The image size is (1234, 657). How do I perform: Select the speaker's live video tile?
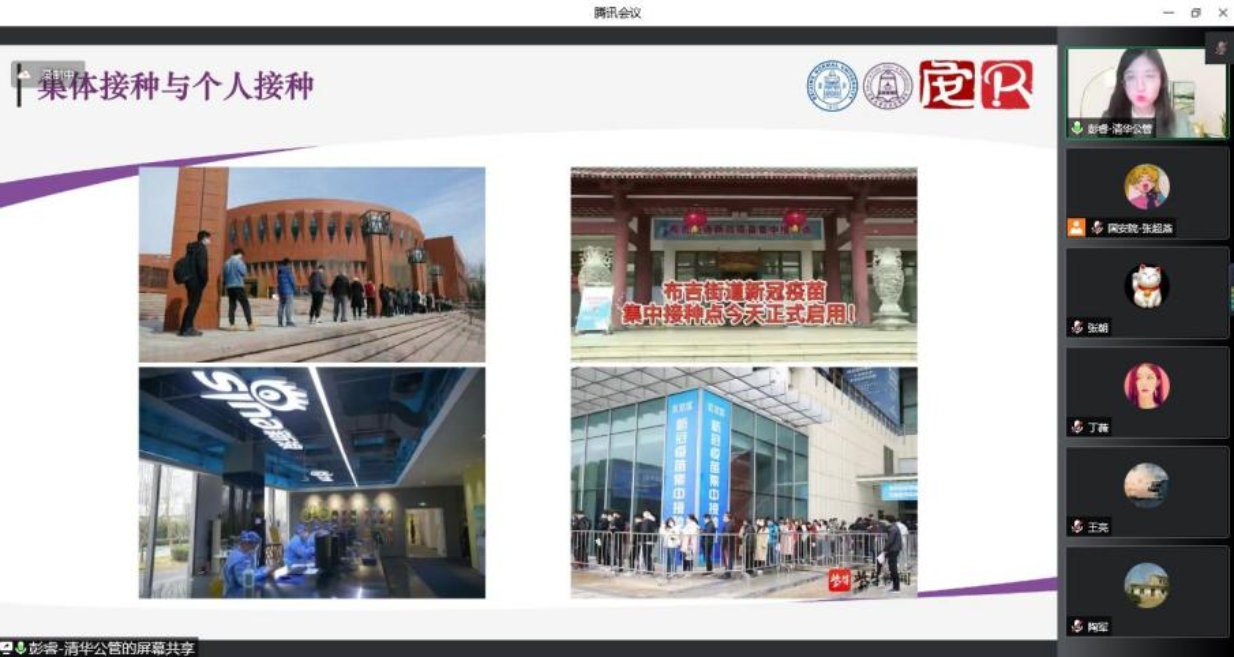1146,92
